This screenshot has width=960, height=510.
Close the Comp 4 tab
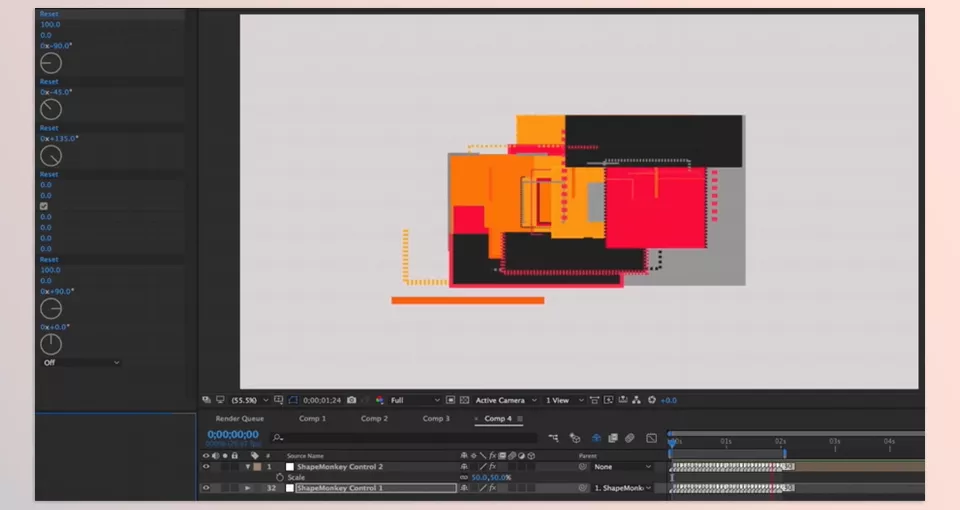coord(476,419)
